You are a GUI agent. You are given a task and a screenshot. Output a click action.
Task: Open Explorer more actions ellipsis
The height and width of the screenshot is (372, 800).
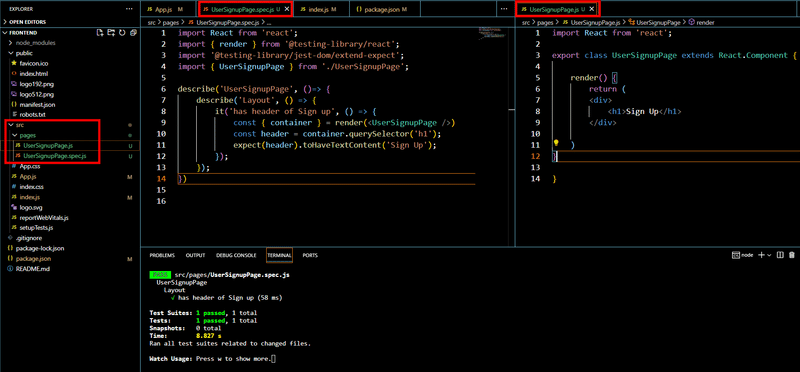coord(129,9)
